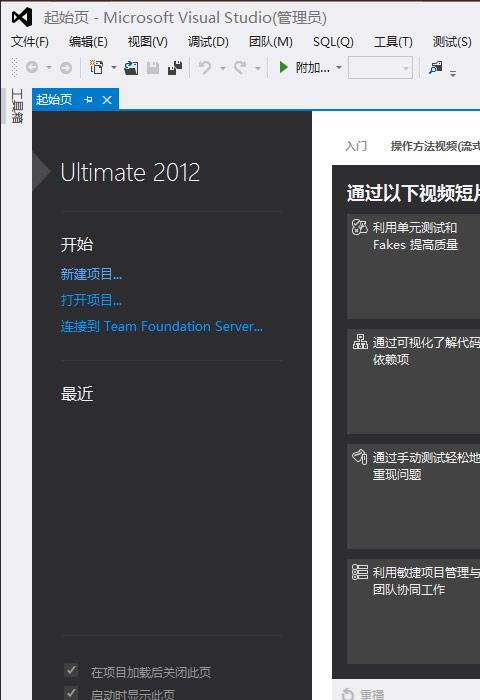
Task: Open the Undo history dropdown arrow
Action: pos(222,68)
